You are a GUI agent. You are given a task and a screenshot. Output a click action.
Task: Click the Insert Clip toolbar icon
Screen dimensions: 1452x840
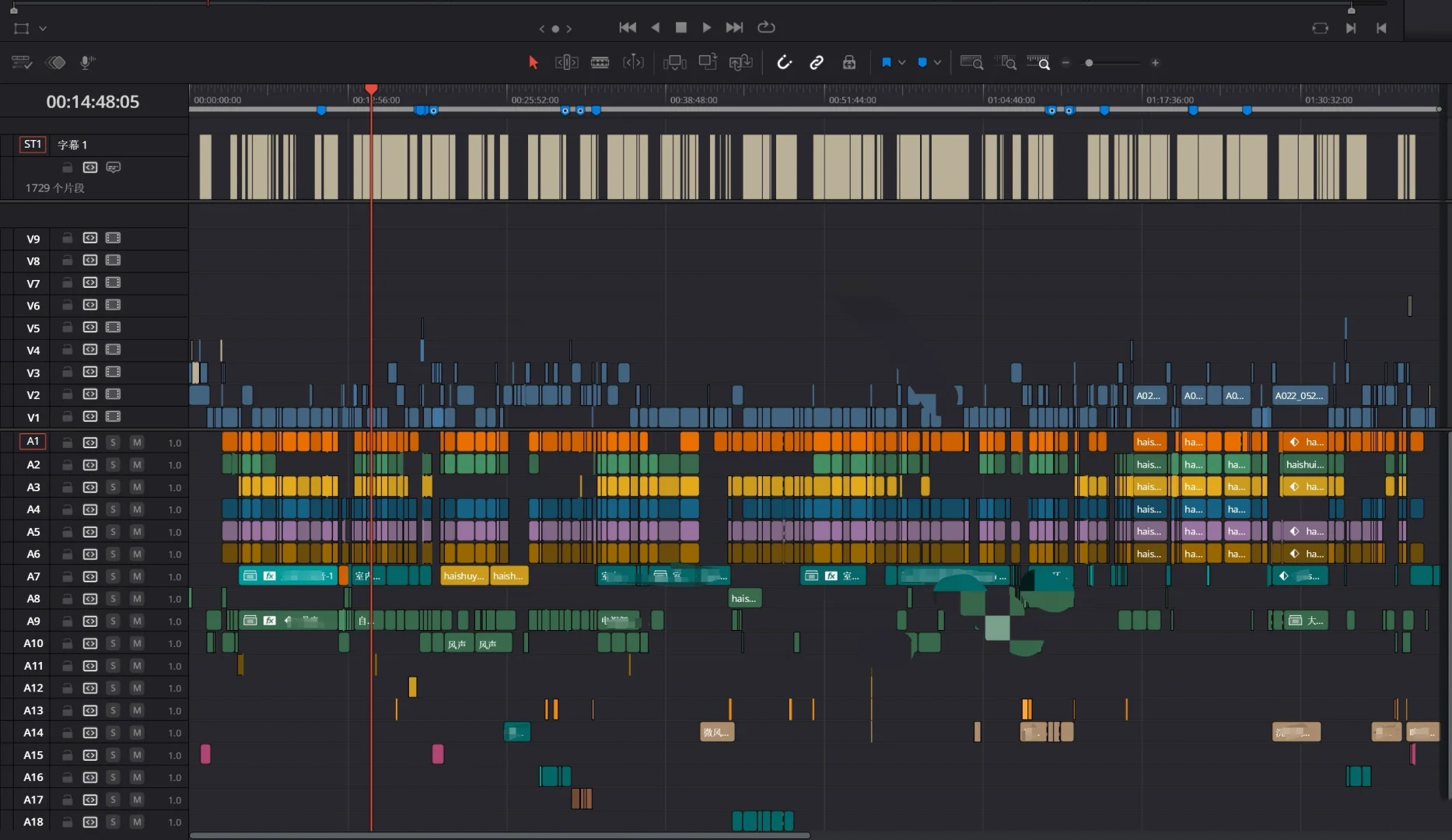point(674,62)
